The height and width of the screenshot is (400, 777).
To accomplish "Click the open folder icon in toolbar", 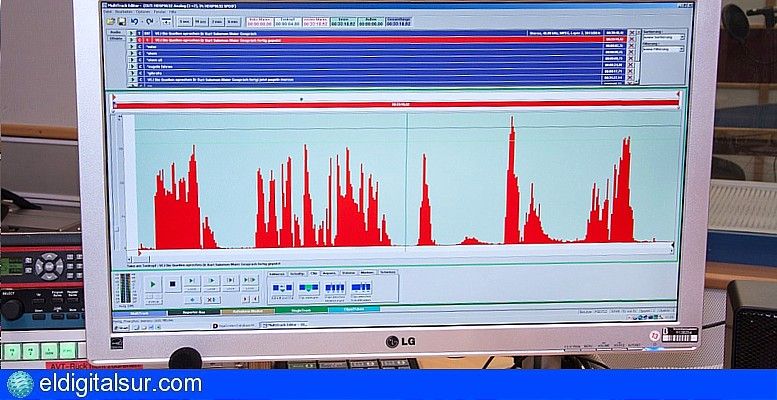I will coord(111,22).
